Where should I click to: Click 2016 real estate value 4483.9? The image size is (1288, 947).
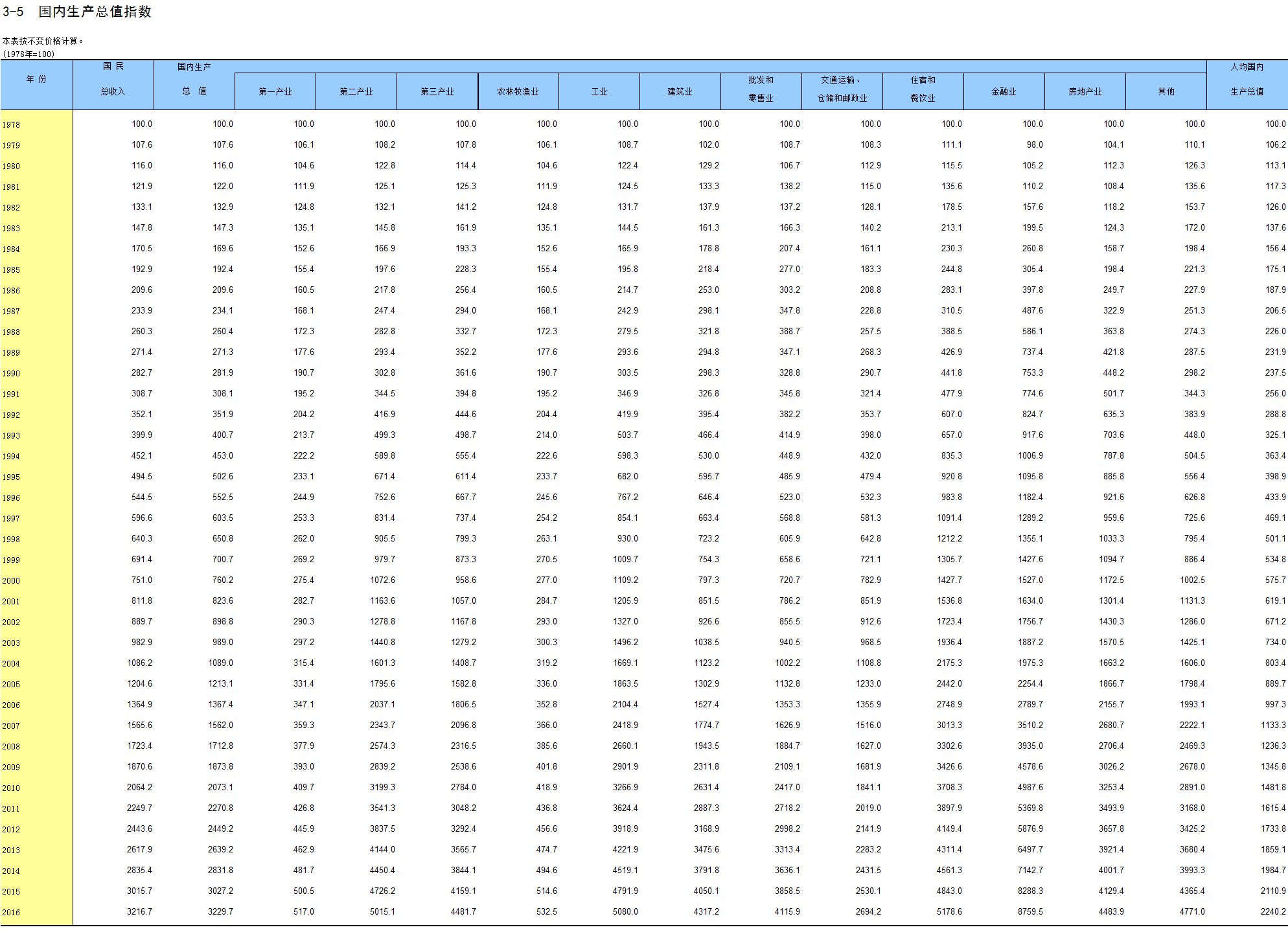pos(1111,911)
